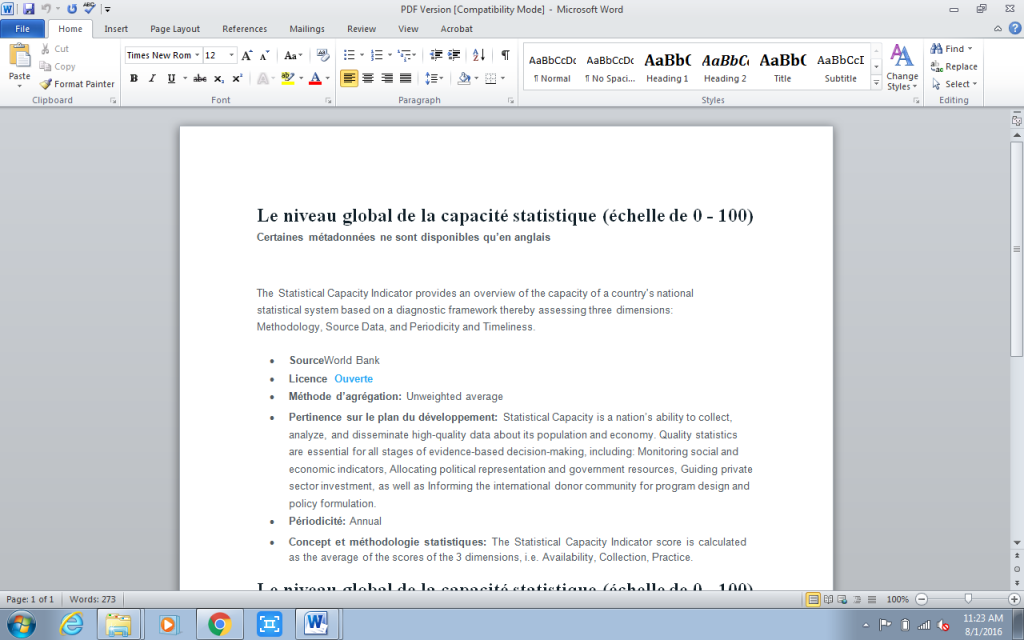This screenshot has height=640, width=1024.
Task: Clear formatting with the eraser icon
Action: click(323, 56)
